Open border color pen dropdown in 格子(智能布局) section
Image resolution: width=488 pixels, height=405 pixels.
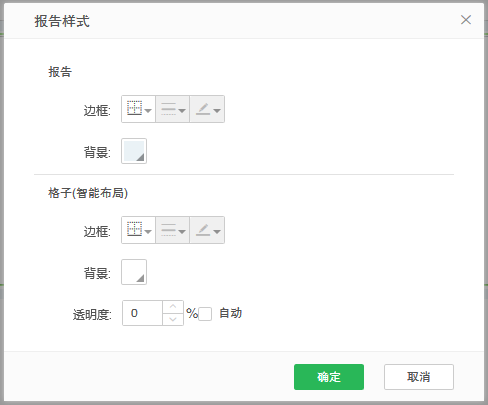[207, 230]
